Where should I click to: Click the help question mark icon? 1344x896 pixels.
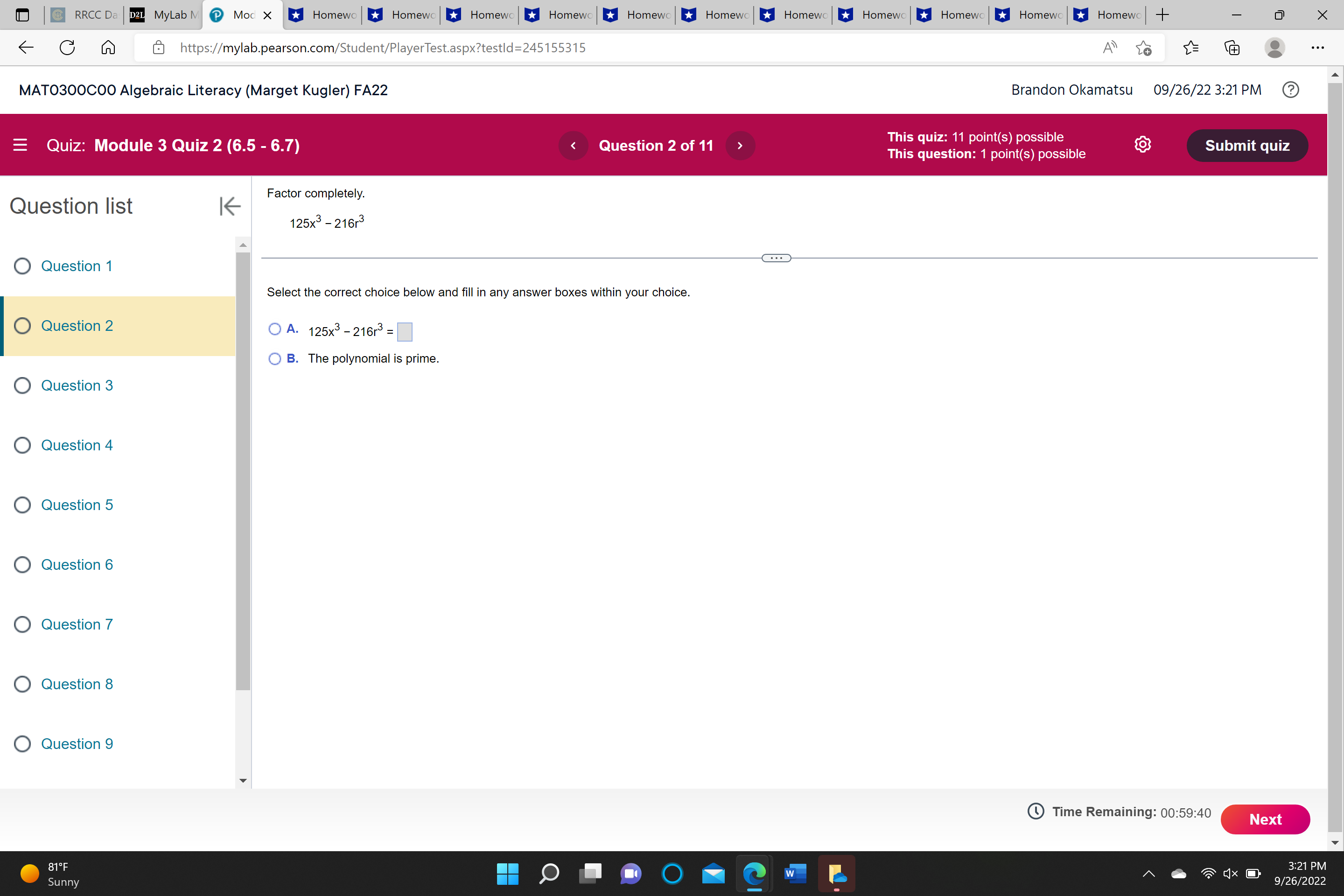1290,90
